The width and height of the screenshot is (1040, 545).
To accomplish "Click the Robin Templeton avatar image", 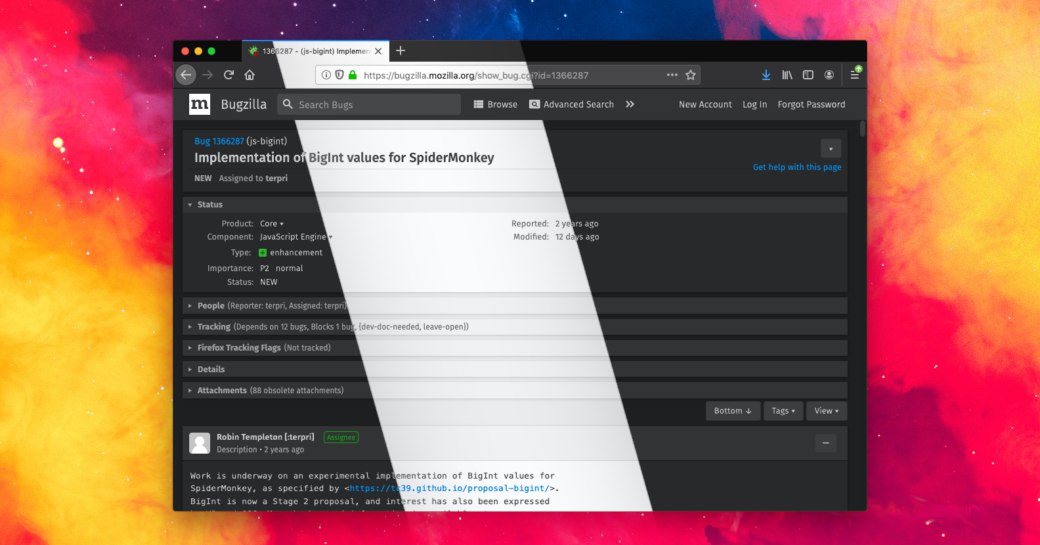I will click(x=200, y=443).
